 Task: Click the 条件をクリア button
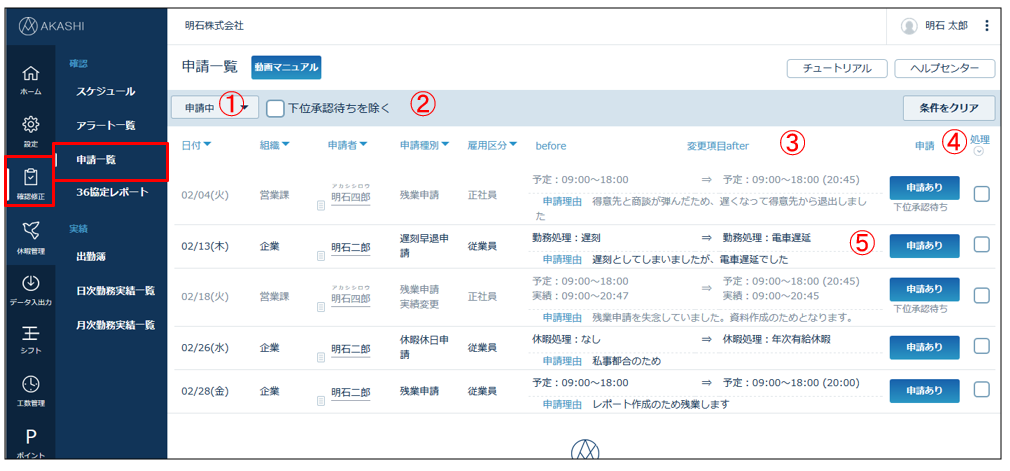[x=948, y=108]
